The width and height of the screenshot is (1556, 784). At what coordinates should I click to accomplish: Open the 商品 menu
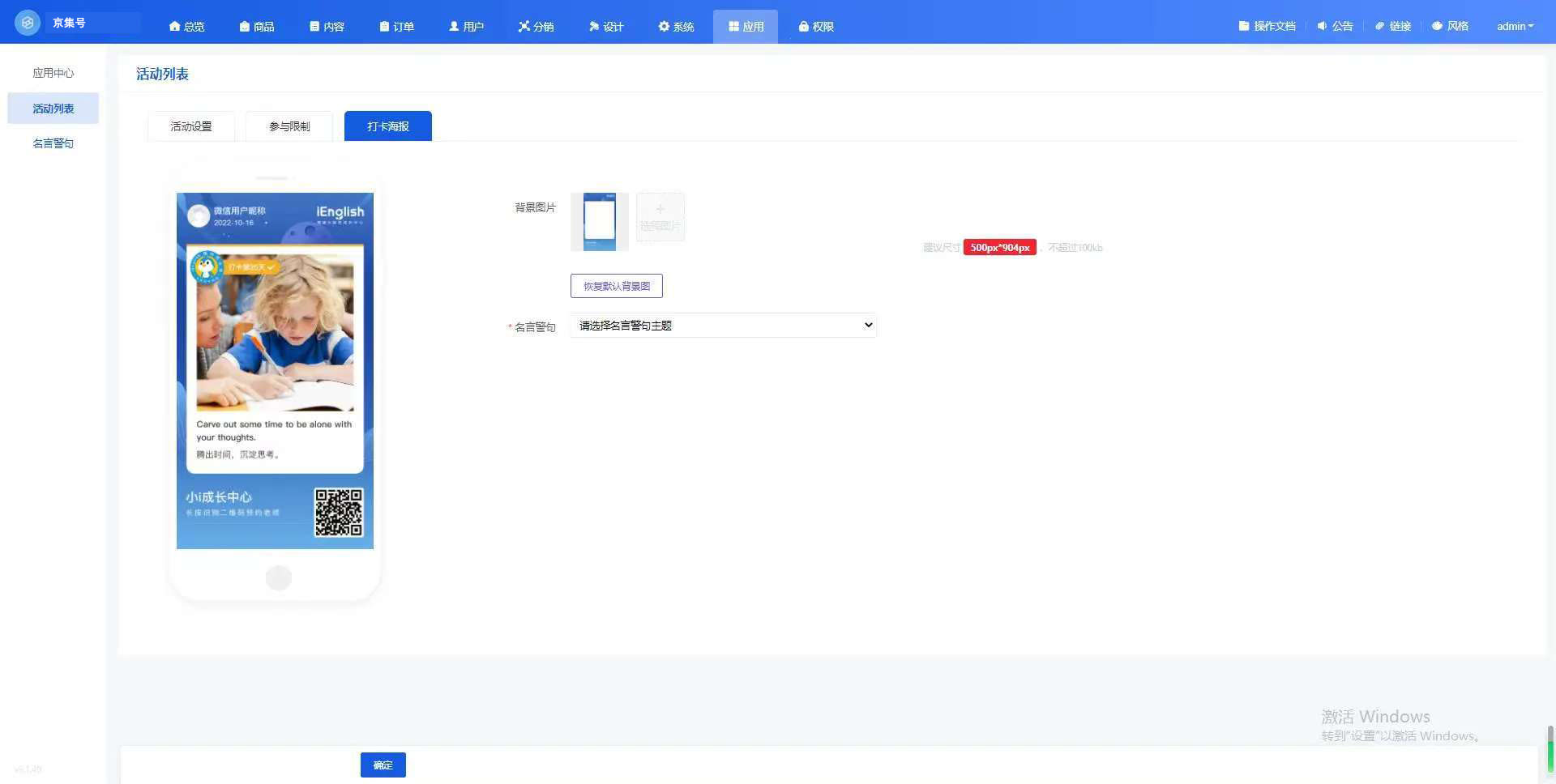(x=257, y=27)
